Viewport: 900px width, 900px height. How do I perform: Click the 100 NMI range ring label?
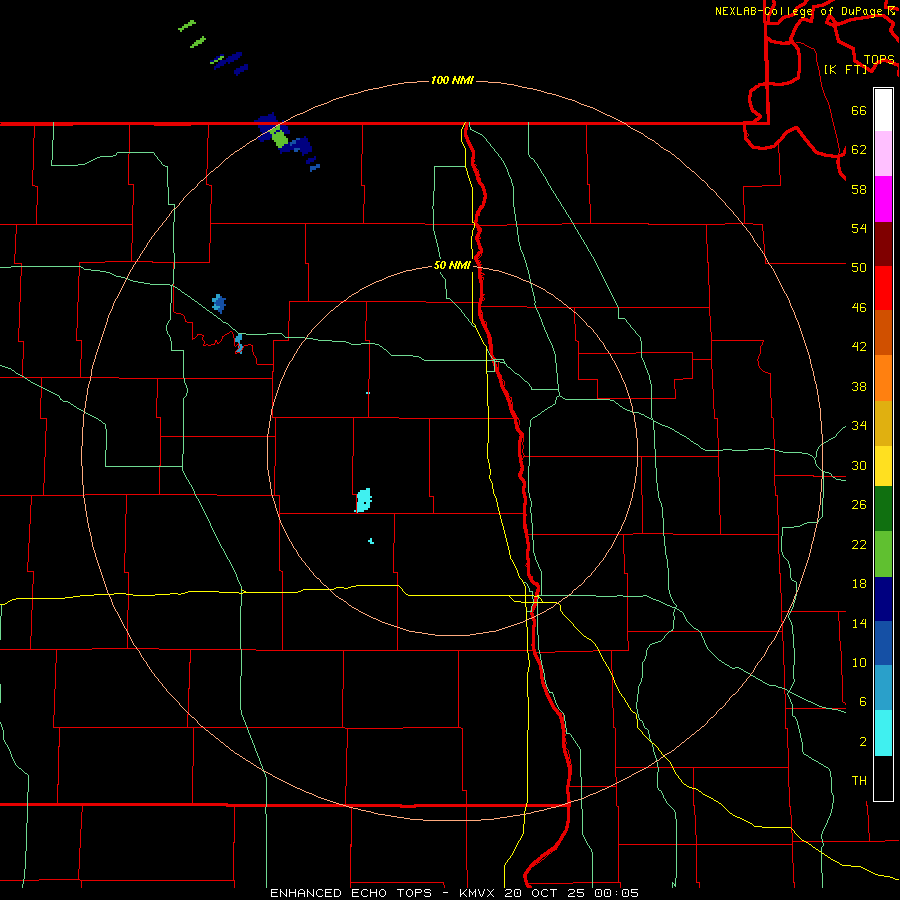pos(452,80)
